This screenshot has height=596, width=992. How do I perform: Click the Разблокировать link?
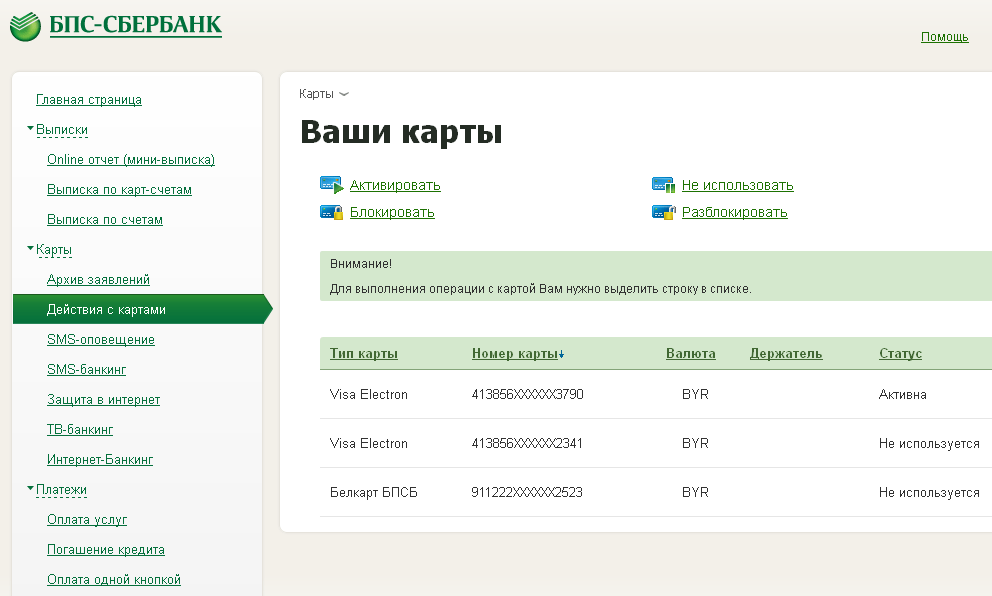[x=734, y=212]
